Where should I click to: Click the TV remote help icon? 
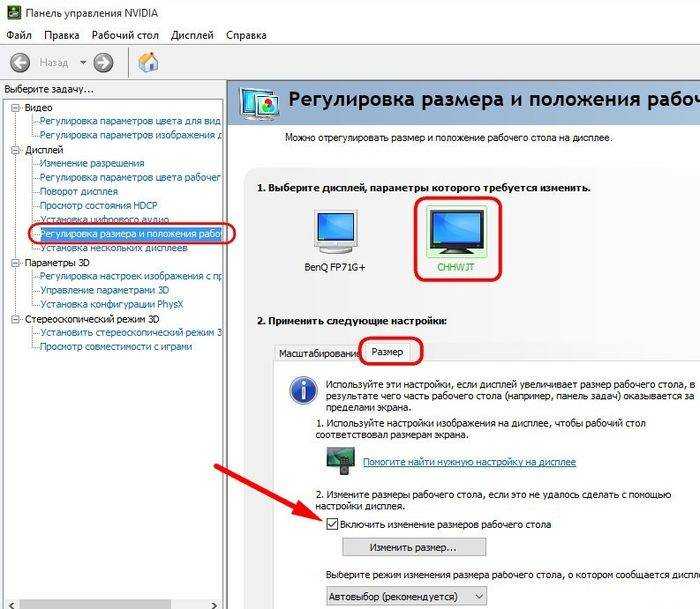pos(341,460)
